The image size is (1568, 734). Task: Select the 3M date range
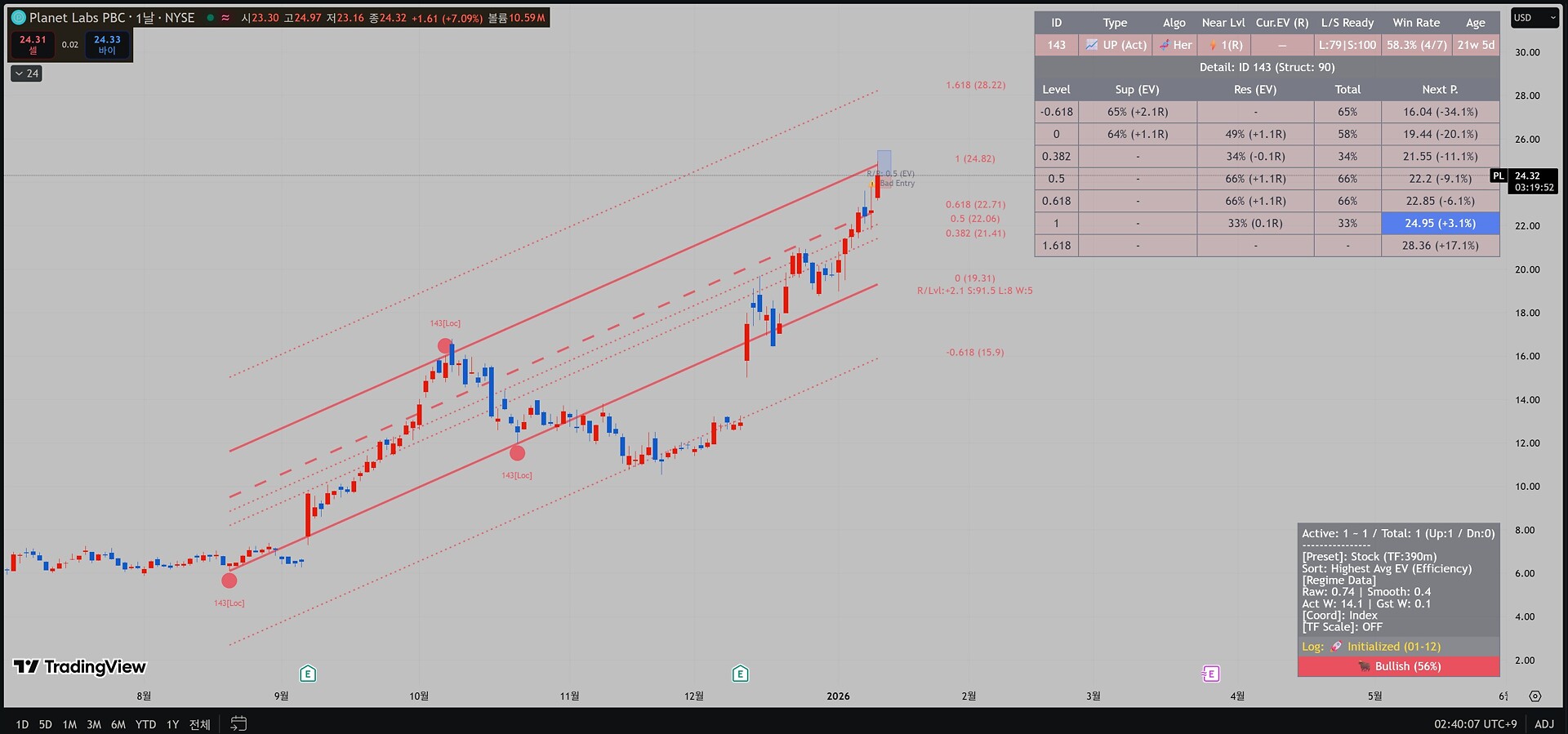(x=94, y=724)
